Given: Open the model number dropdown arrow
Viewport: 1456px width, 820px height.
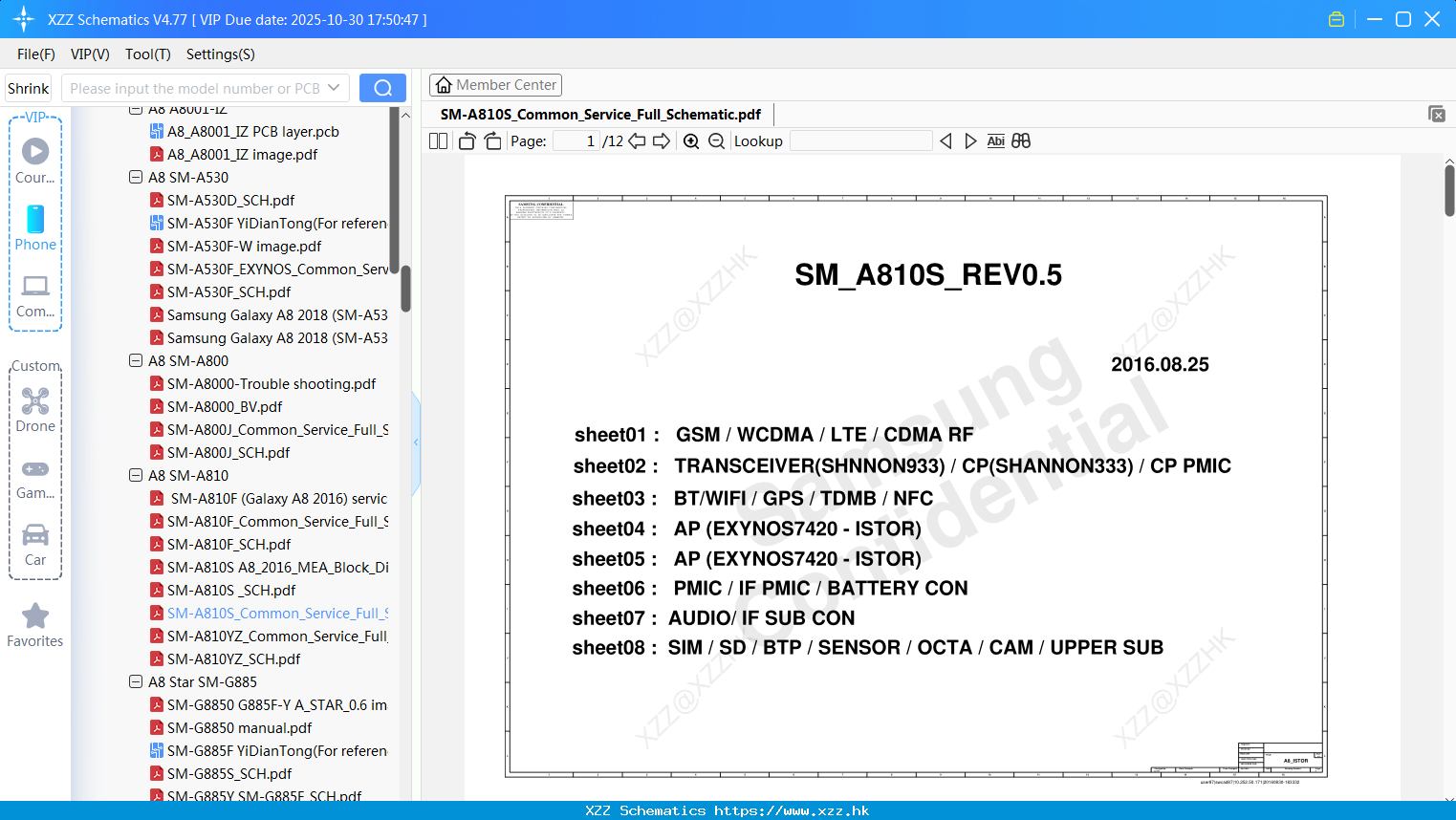Looking at the screenshot, I should [334, 88].
